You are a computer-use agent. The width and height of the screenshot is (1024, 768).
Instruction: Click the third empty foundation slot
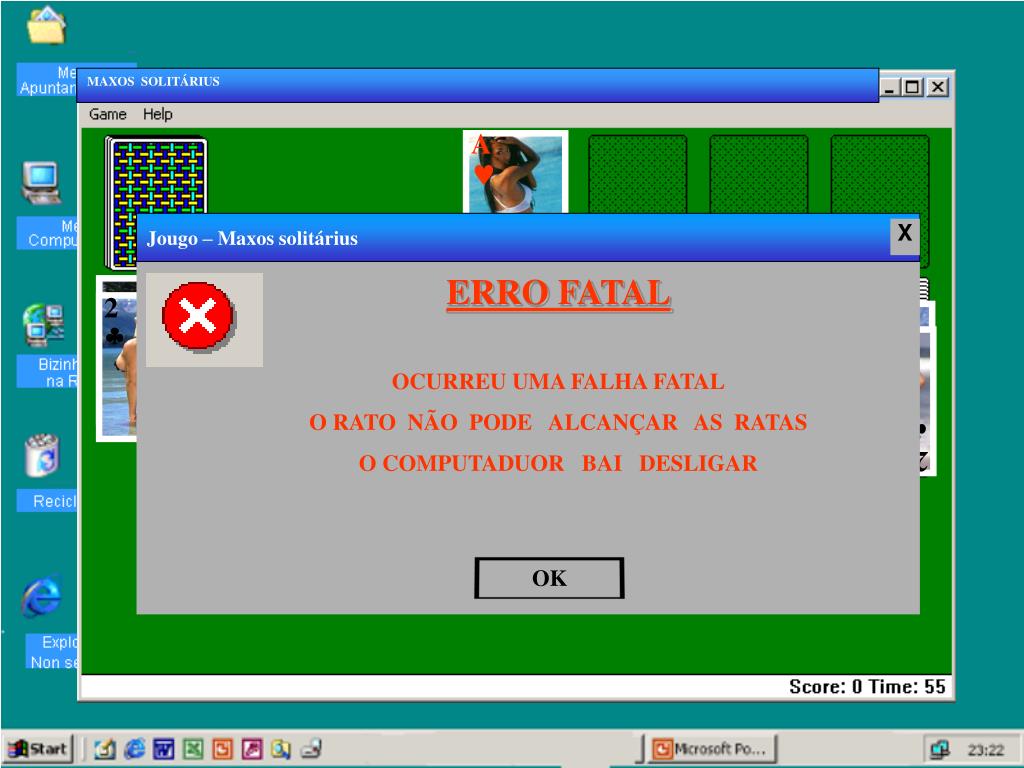[x=880, y=174]
